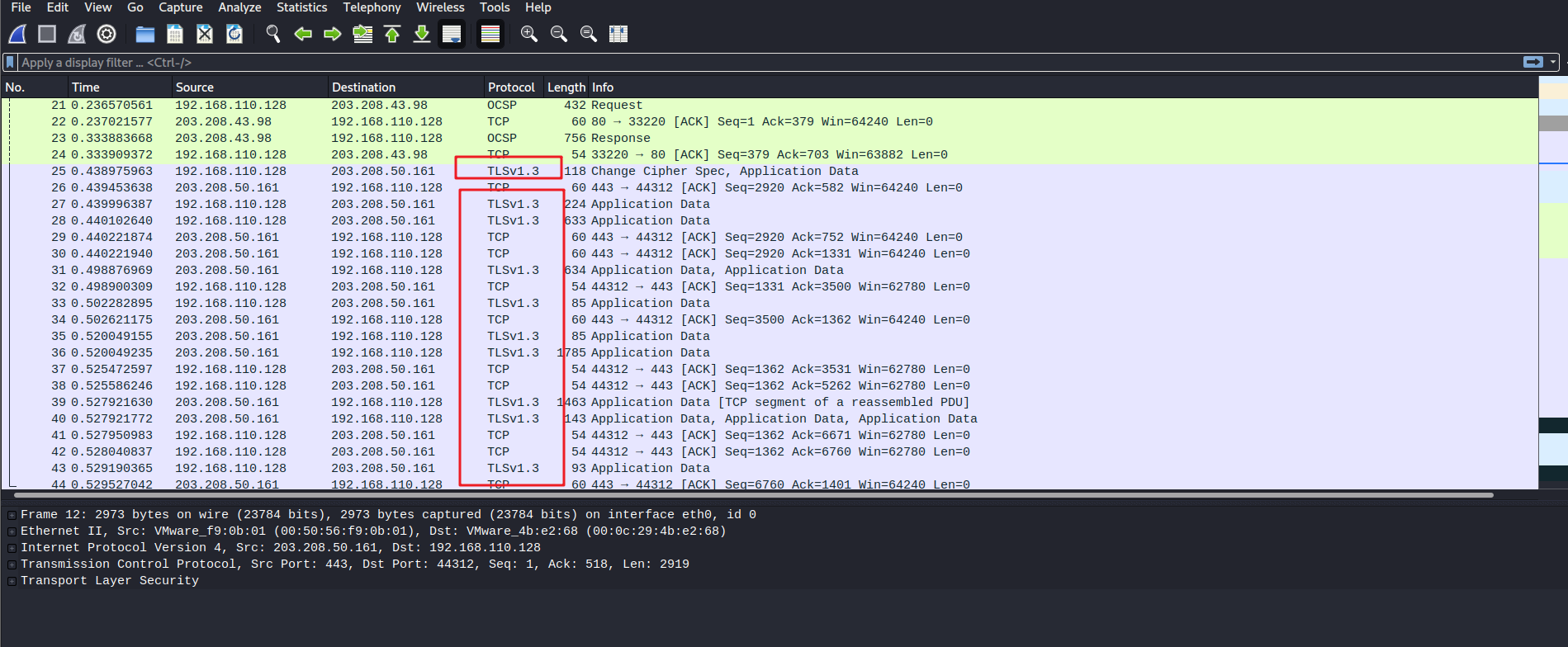The width and height of the screenshot is (1568, 647).
Task: Sort by the Info column header
Action: (1063, 87)
